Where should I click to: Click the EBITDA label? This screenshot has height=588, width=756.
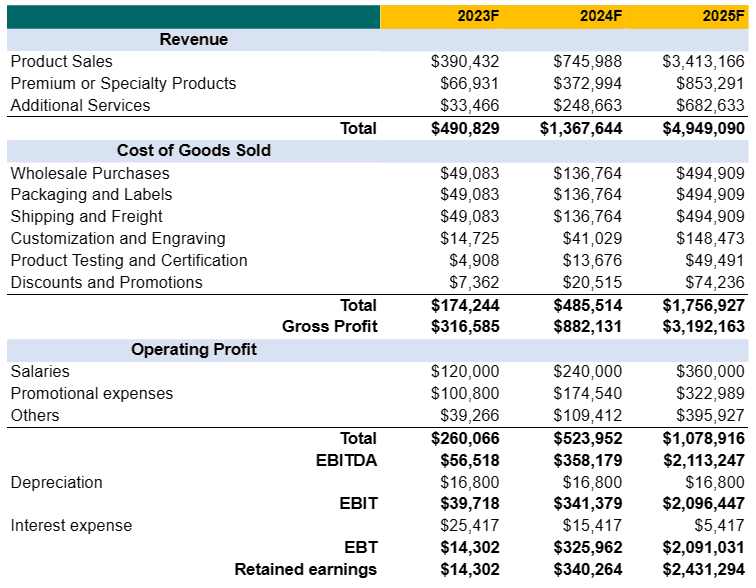click(x=346, y=460)
